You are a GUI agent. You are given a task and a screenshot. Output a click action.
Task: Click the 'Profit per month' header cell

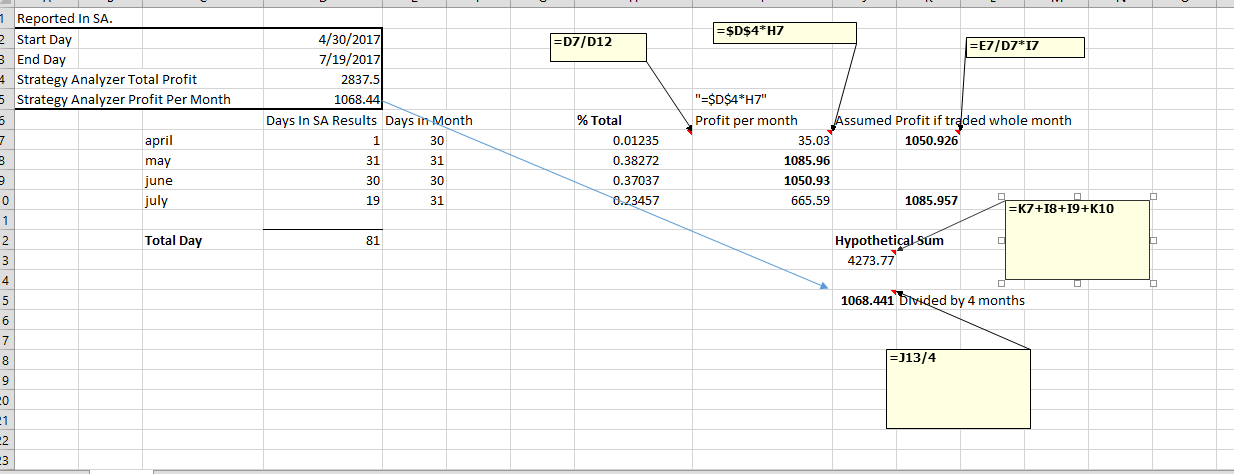point(746,121)
